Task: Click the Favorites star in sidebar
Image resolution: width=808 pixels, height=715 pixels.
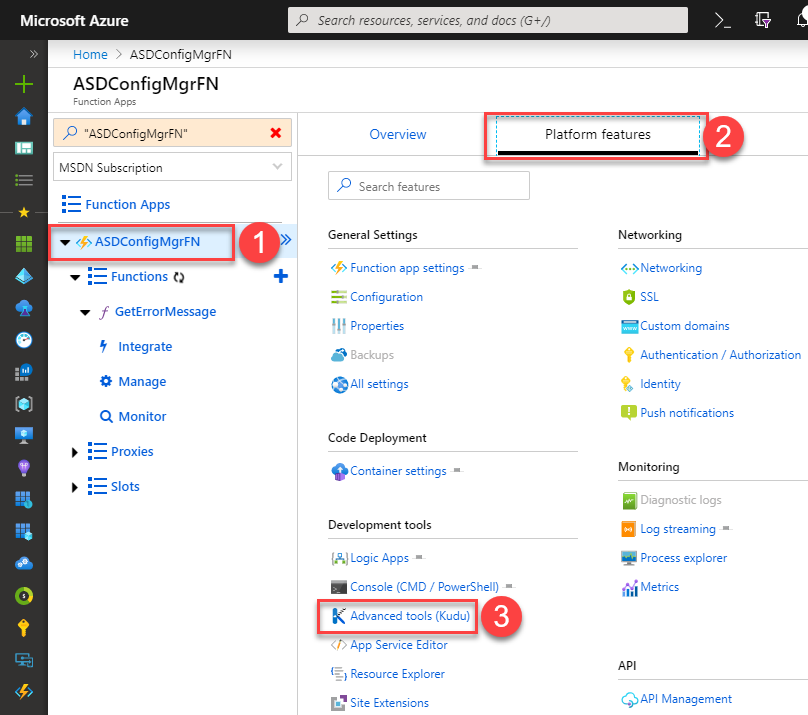Action: click(24, 212)
